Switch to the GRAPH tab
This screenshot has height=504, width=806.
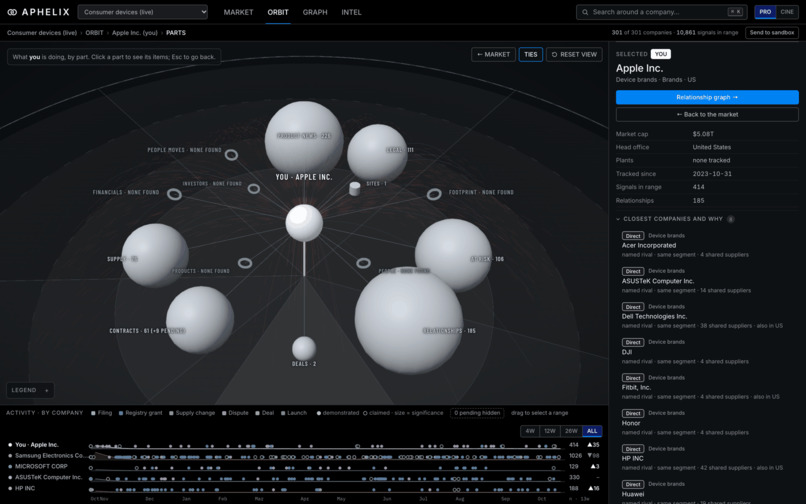click(x=315, y=12)
